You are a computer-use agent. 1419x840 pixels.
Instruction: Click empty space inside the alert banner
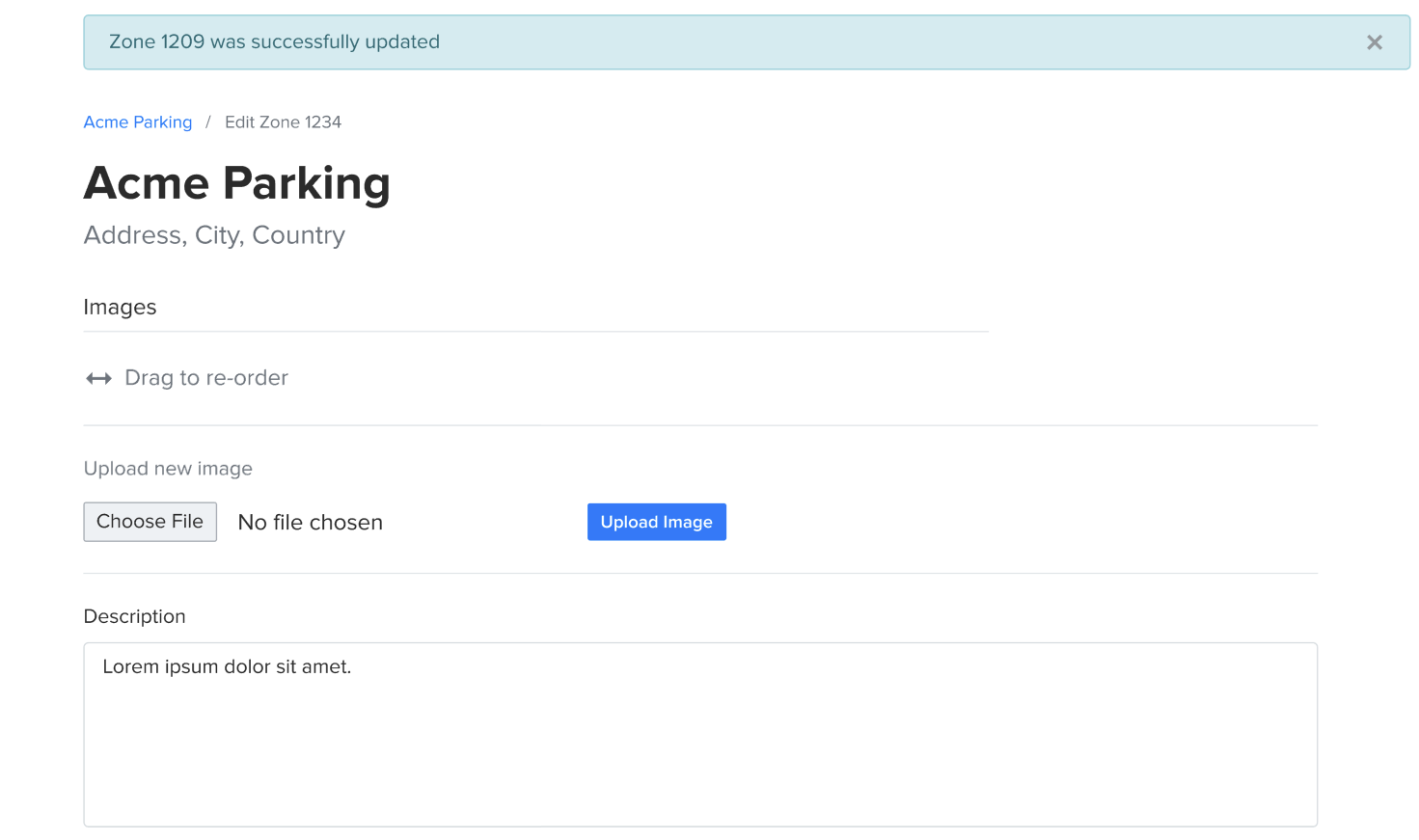(868, 42)
